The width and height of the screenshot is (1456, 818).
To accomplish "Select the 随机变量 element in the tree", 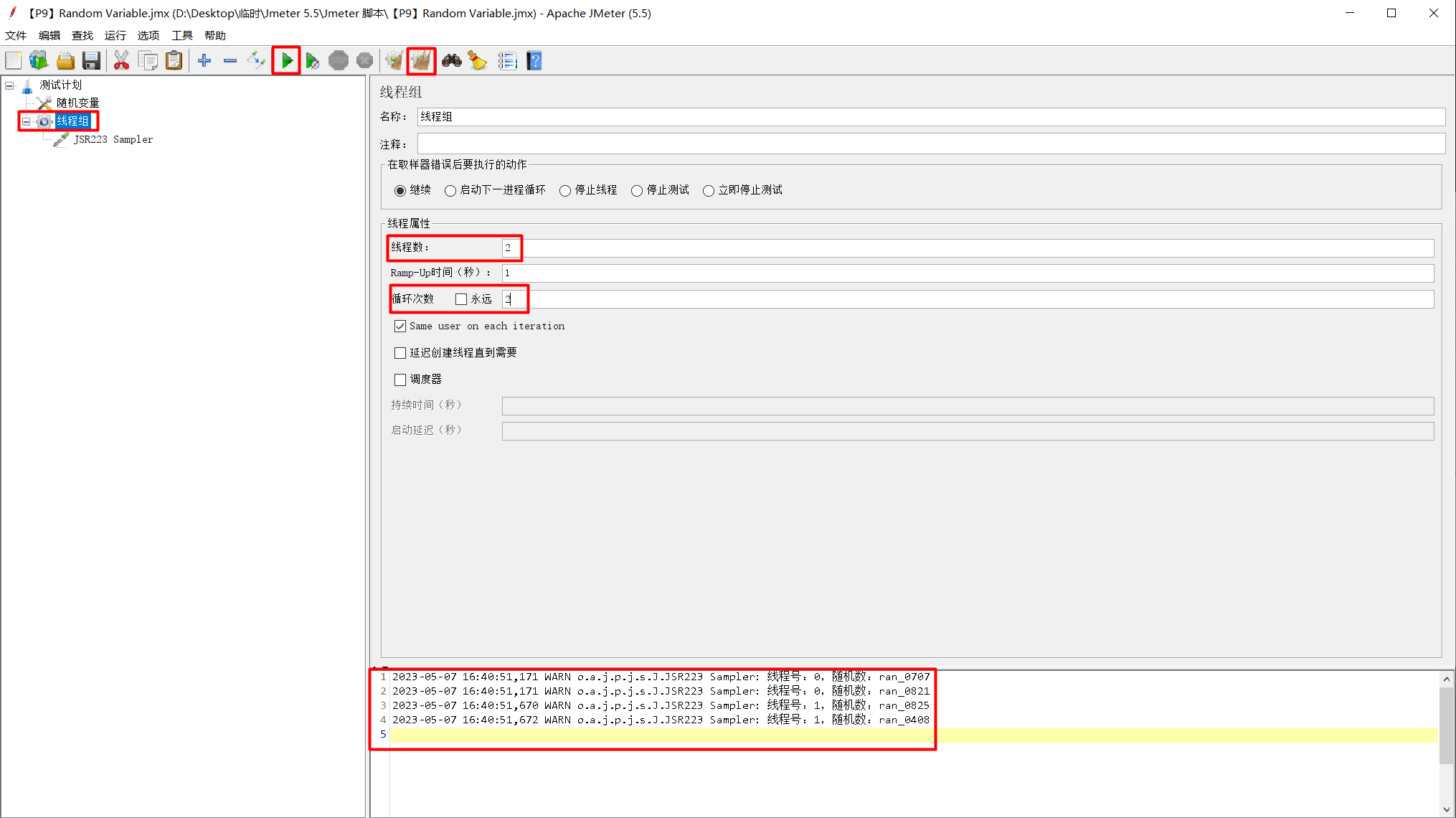I will (79, 103).
